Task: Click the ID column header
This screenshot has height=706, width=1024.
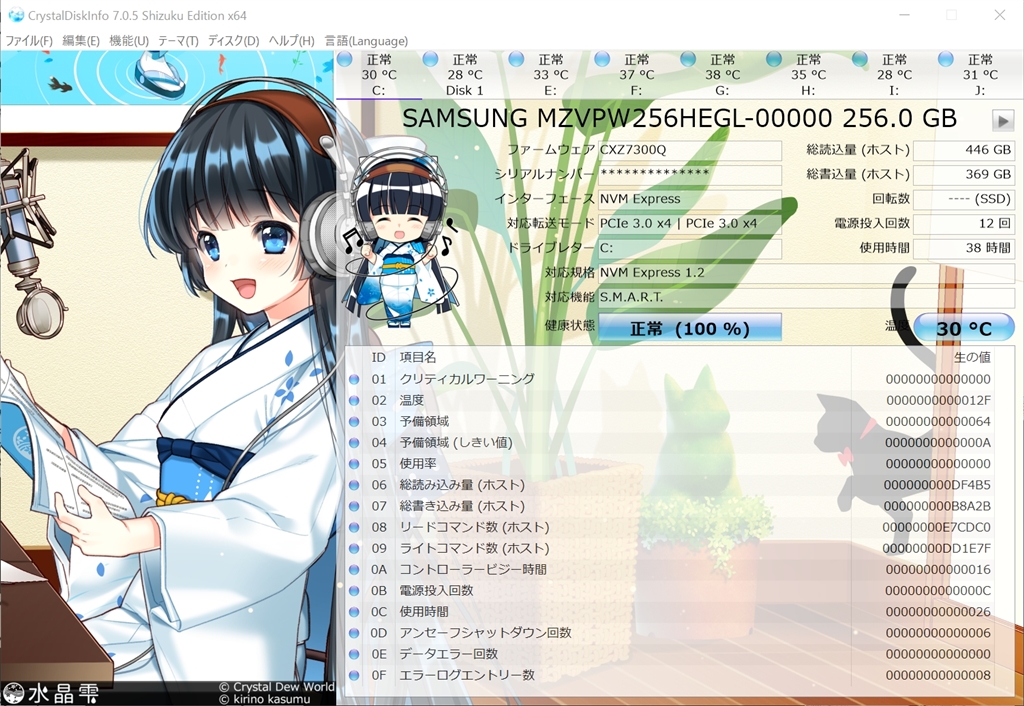Action: [379, 357]
